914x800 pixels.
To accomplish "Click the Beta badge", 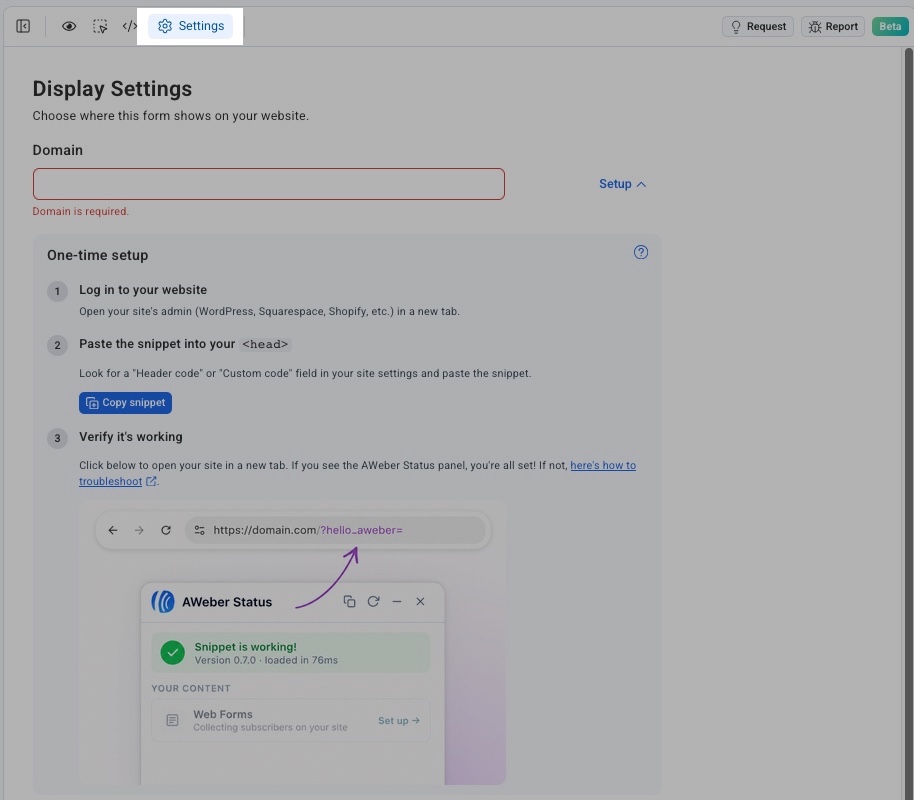I will point(890,26).
